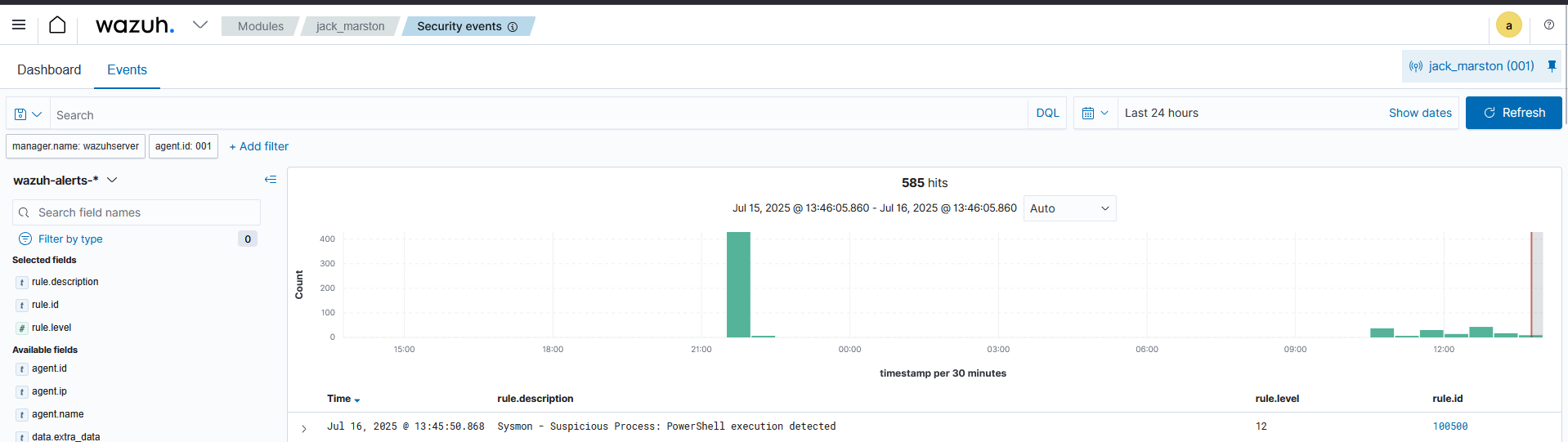Click the Refresh button
Image resolution: width=1568 pixels, height=442 pixels.
[1513, 113]
